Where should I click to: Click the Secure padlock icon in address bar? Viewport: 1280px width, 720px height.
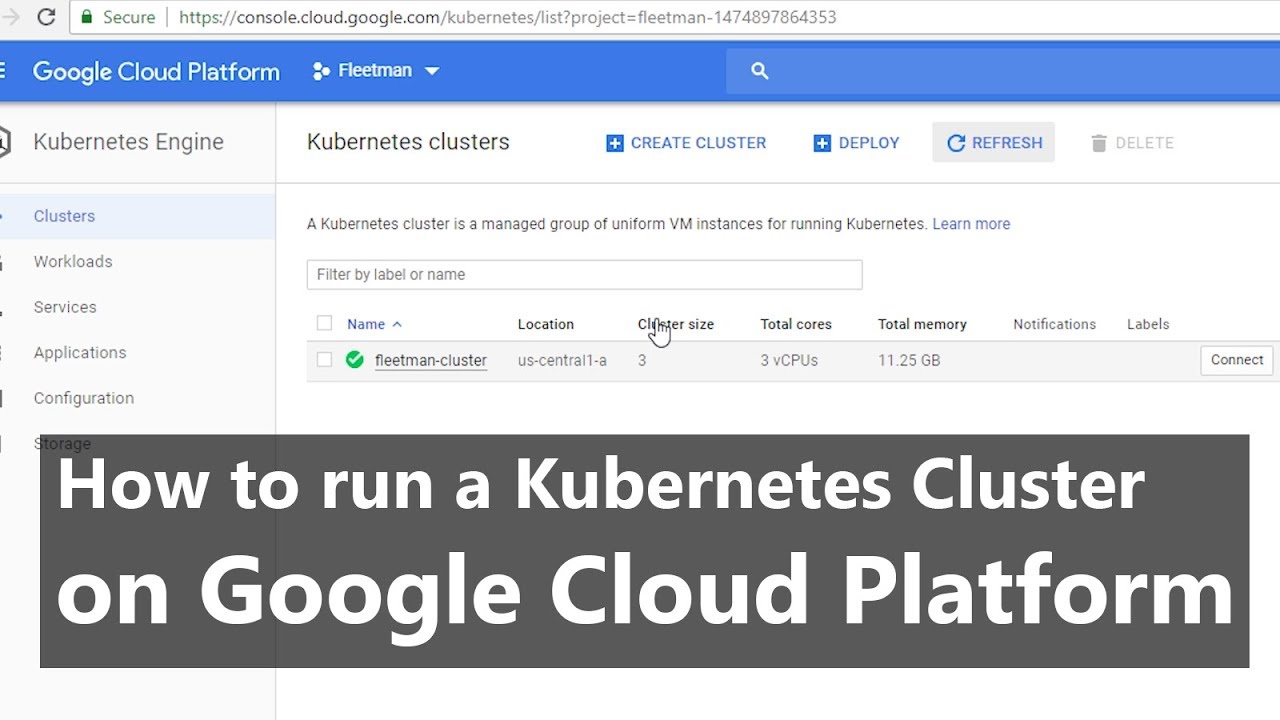[x=87, y=17]
